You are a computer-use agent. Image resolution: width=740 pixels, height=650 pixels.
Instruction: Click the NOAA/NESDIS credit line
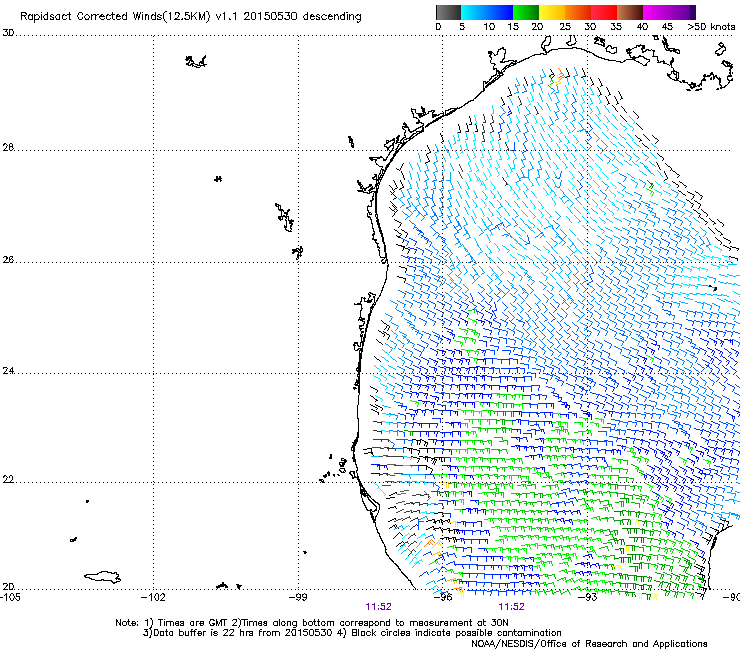tap(589, 644)
